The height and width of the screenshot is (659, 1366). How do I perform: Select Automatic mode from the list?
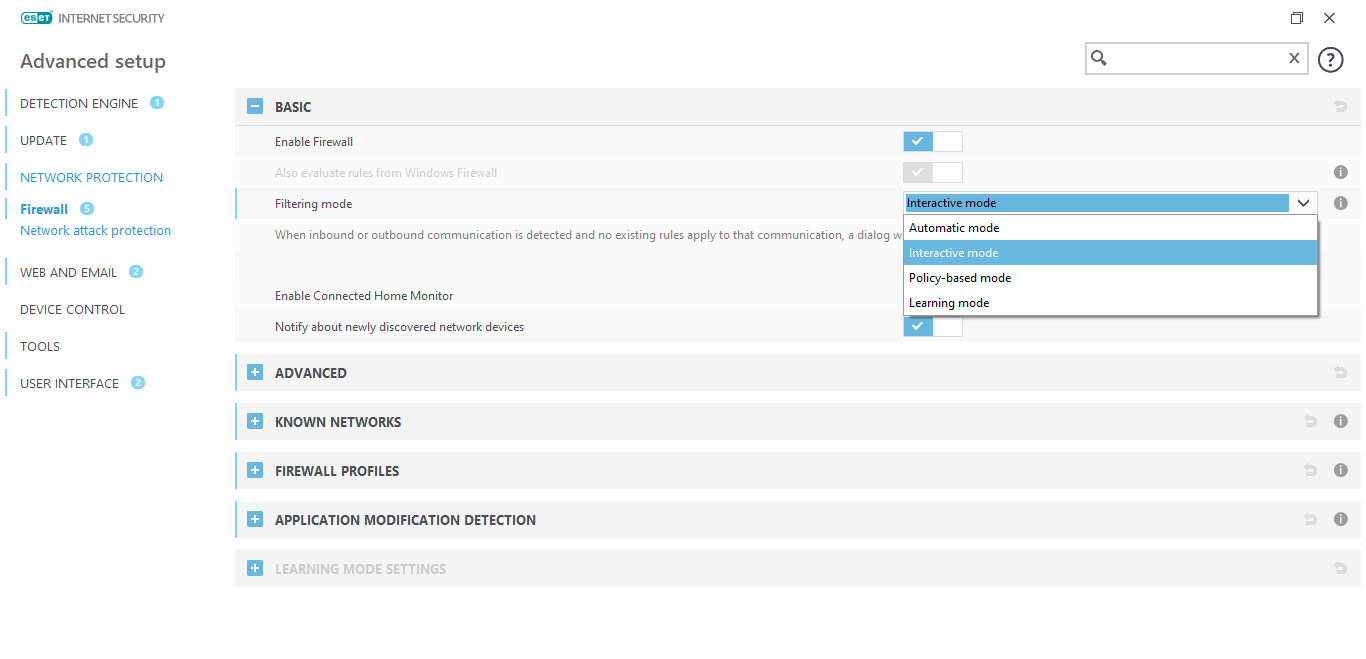point(954,228)
